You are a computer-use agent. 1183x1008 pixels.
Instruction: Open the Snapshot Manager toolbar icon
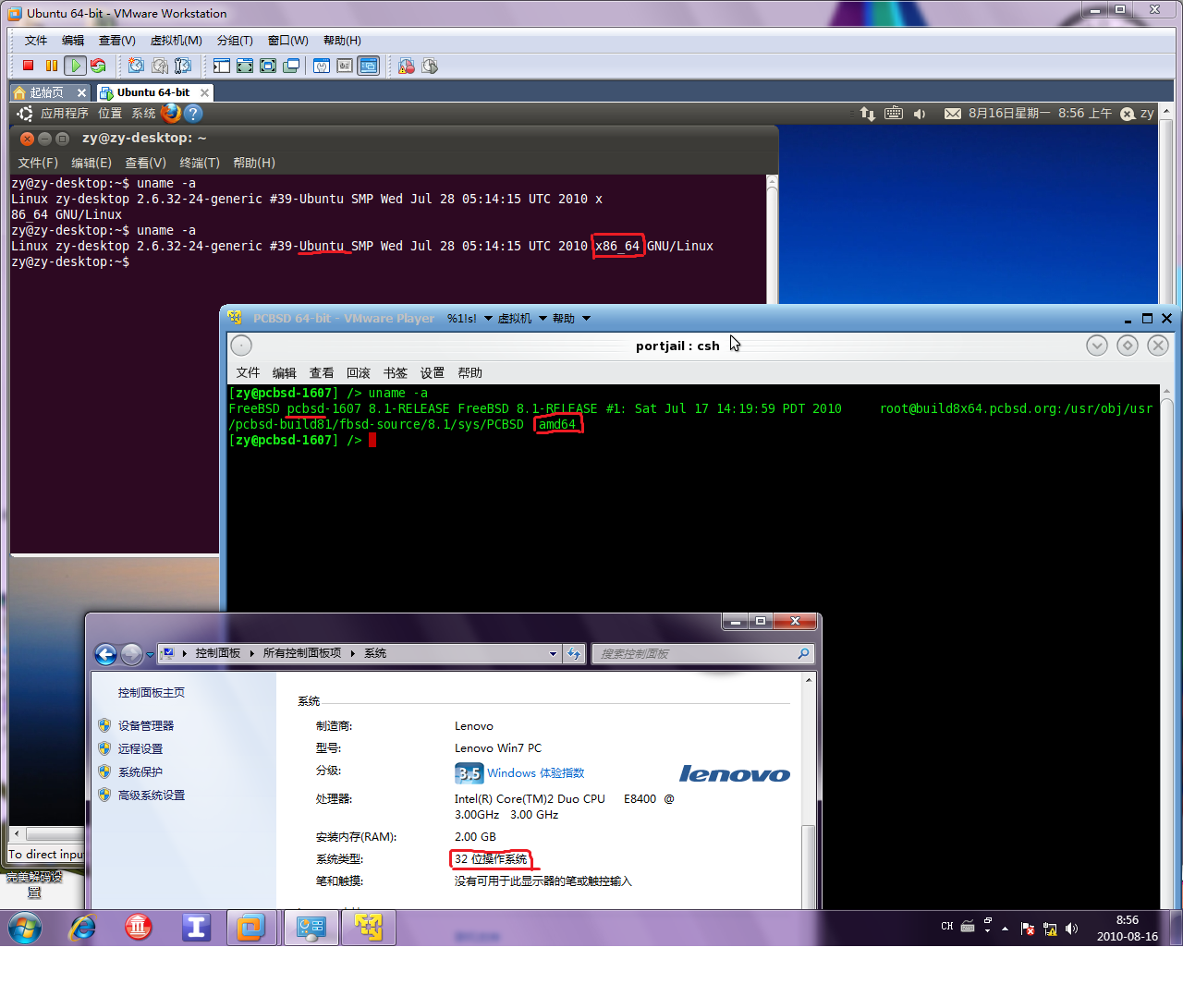pyautogui.click(x=183, y=66)
